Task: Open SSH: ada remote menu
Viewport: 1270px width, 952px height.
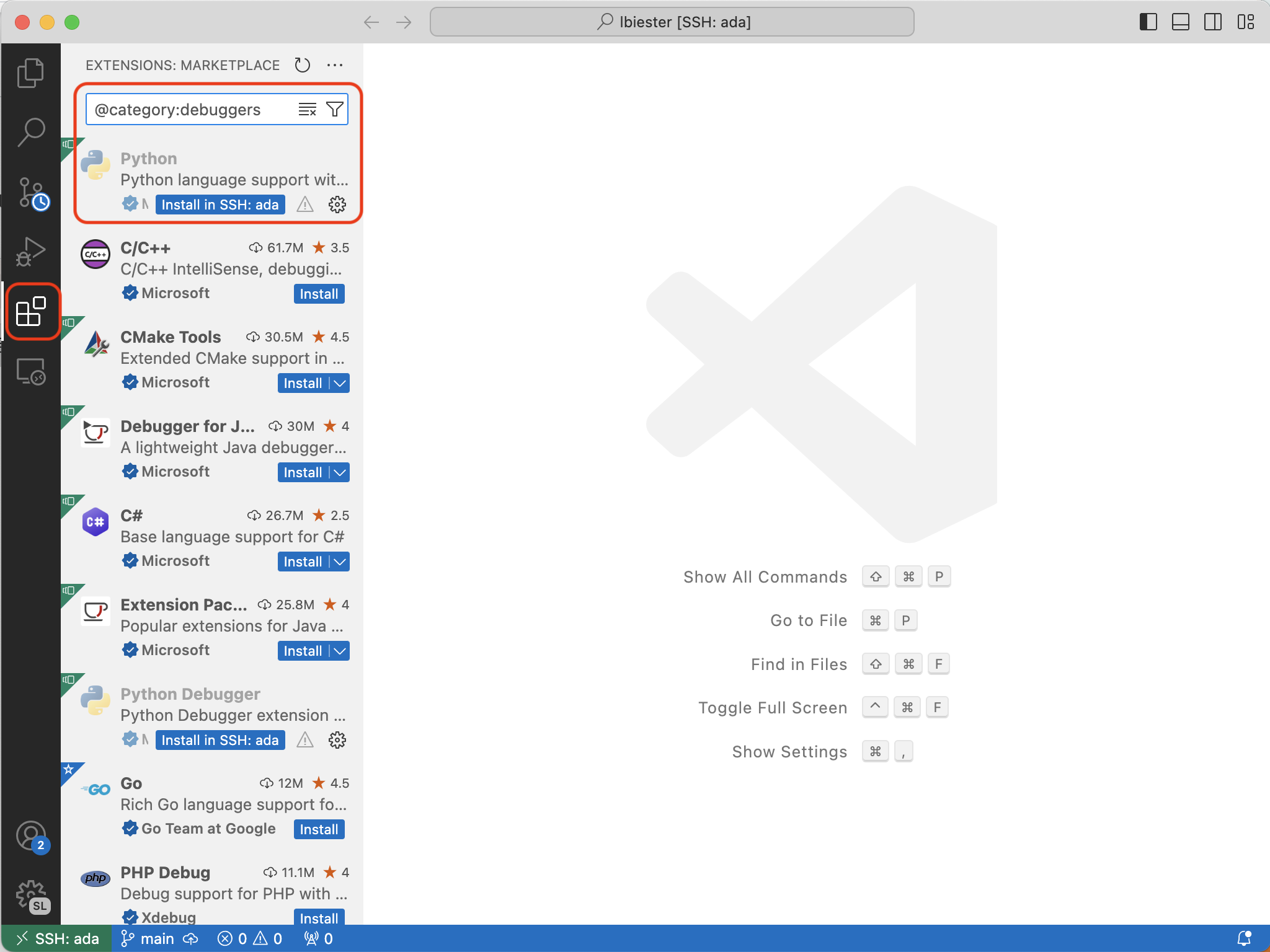Action: point(57,938)
